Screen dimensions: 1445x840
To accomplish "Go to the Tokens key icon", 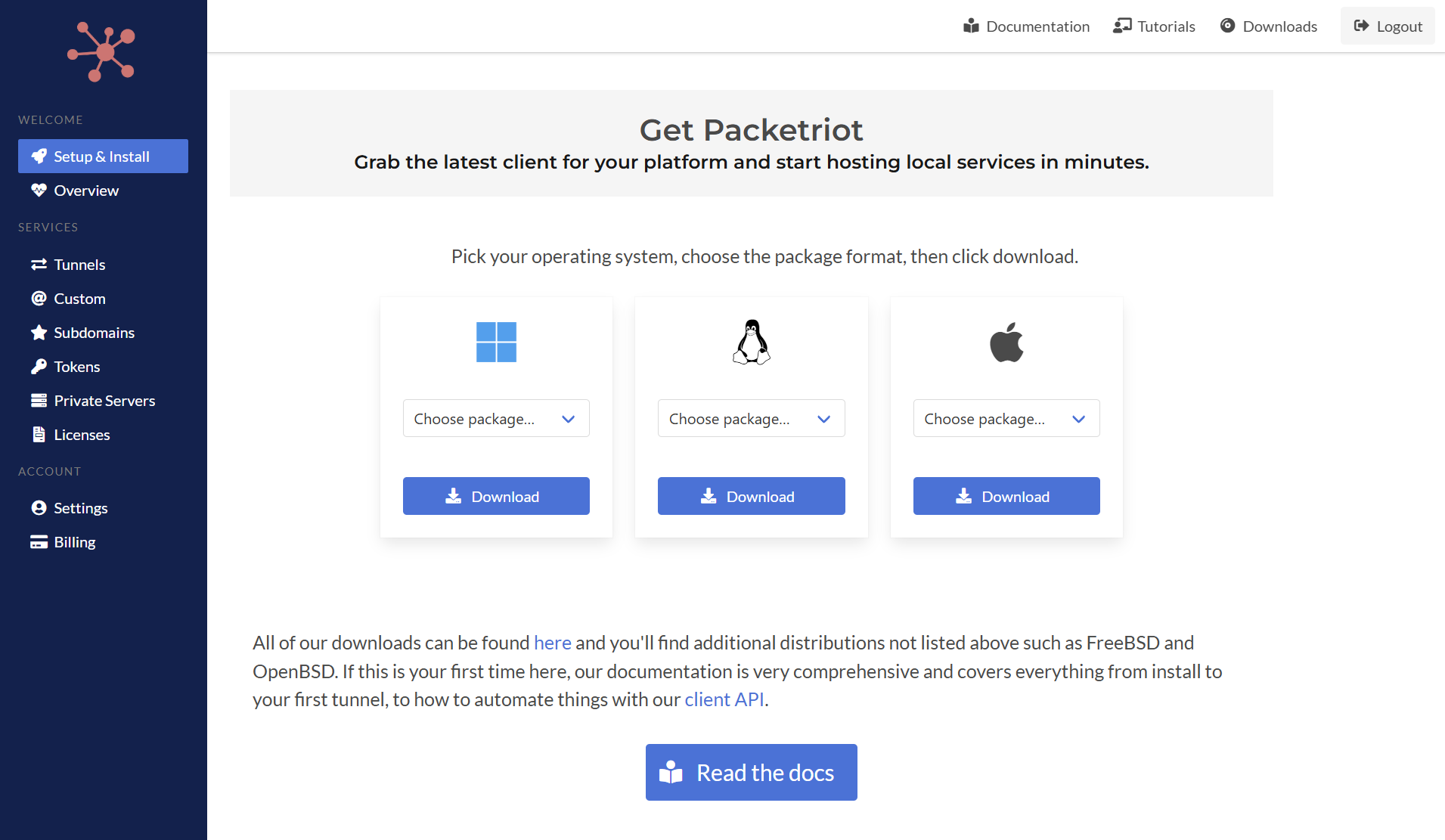I will (x=39, y=367).
